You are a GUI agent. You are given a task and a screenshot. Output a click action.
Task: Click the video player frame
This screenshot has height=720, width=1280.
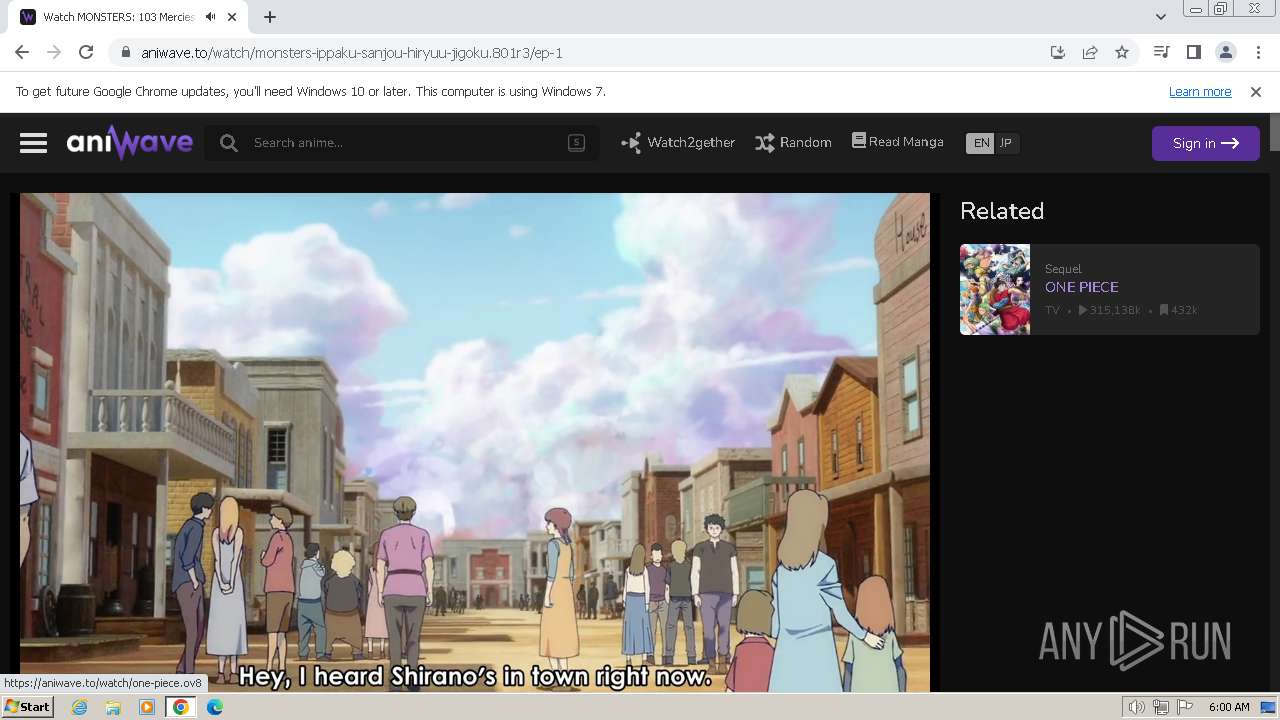click(475, 442)
